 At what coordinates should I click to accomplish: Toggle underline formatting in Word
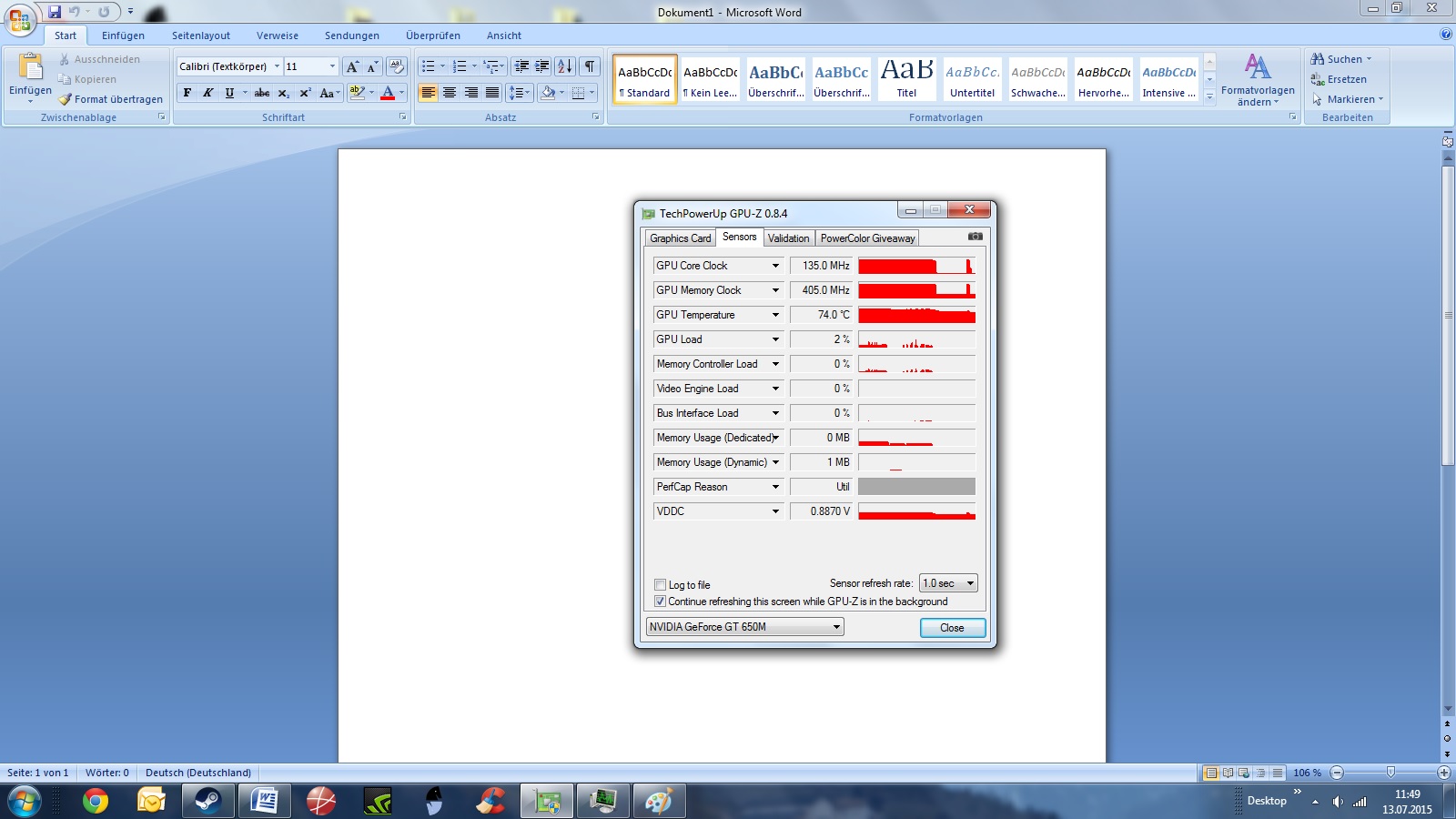click(x=229, y=93)
